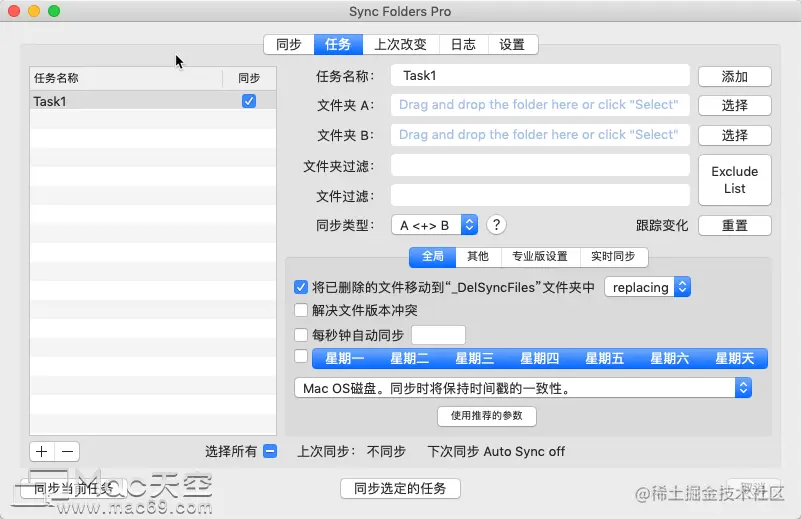Open the 上次改变 tab
Viewport: 801px width, 519px height.
tap(400, 44)
